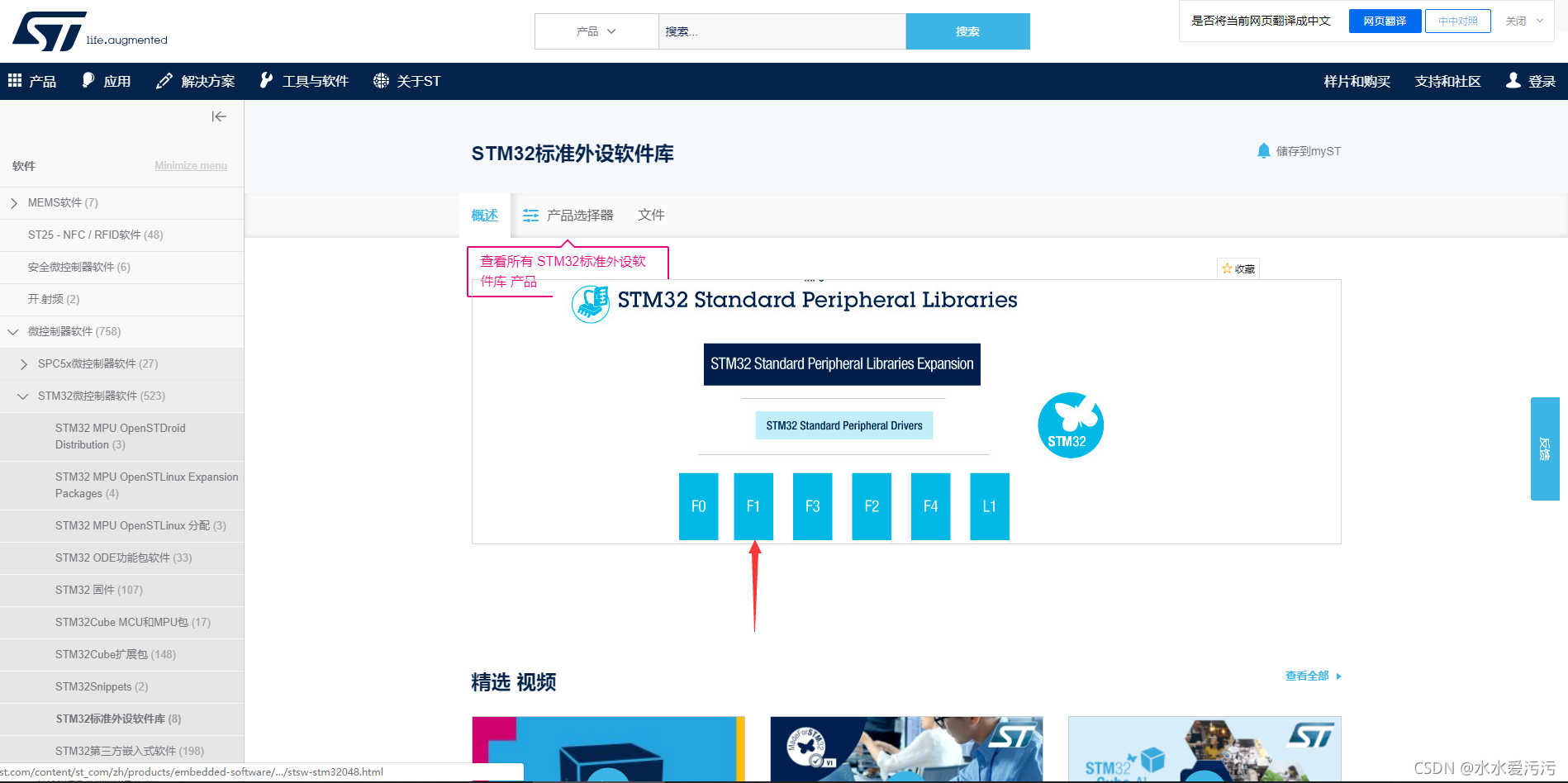The width and height of the screenshot is (1568, 783).
Task: Click the software library icon beside the title
Action: click(x=591, y=304)
